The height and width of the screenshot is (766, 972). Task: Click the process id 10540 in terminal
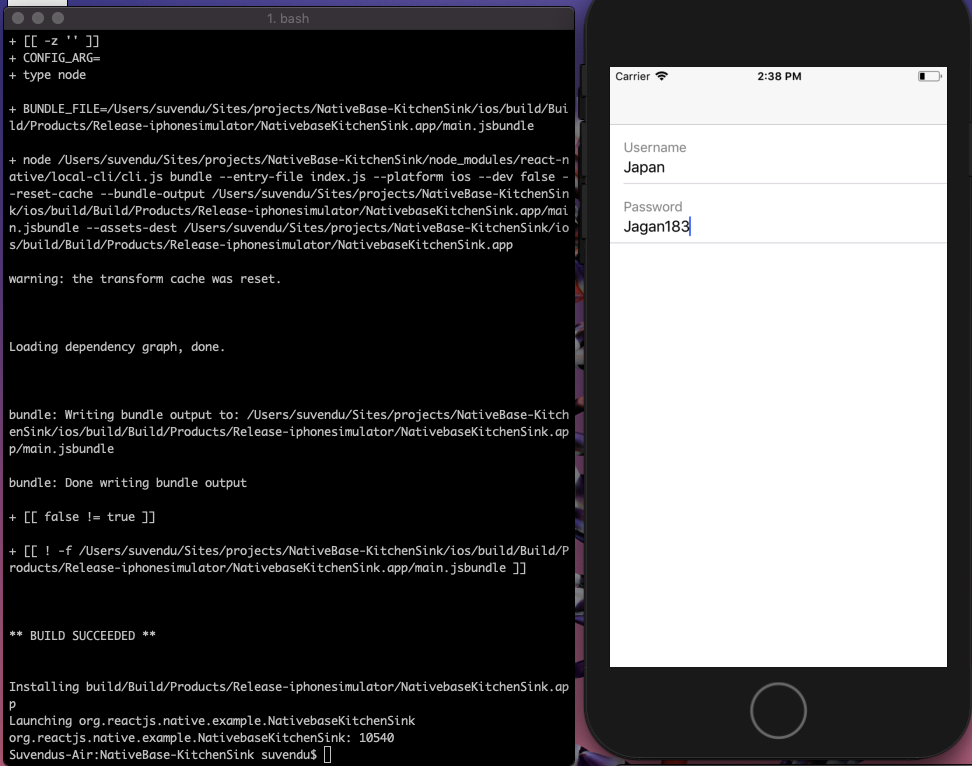point(376,738)
